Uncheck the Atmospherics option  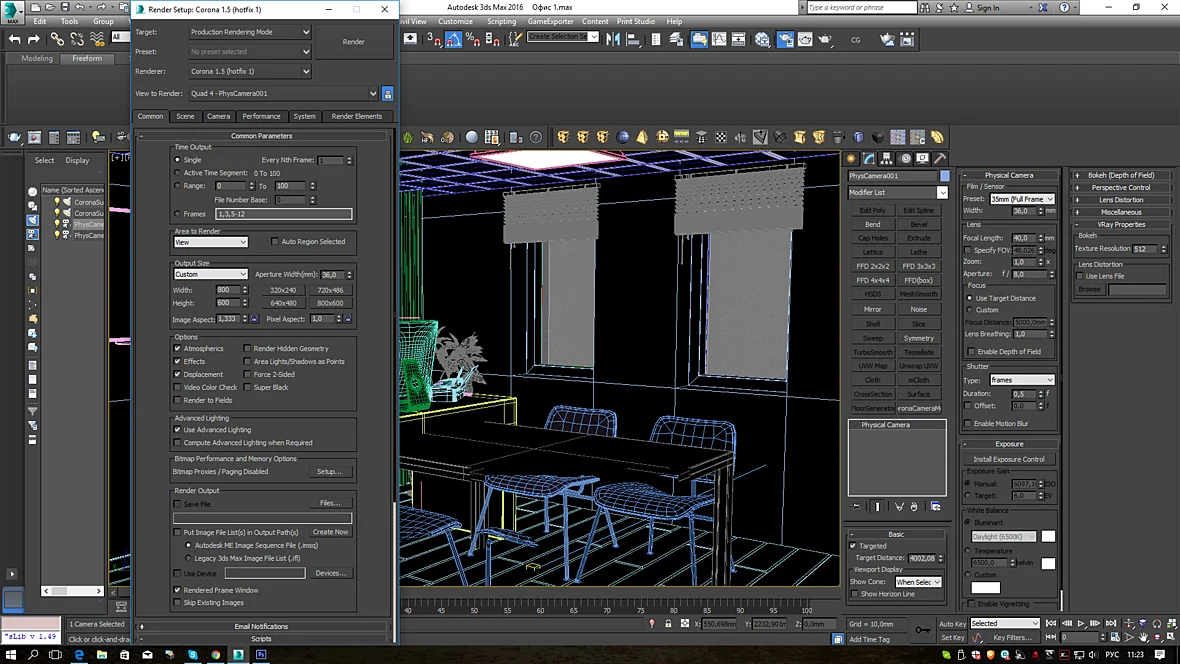coord(178,349)
